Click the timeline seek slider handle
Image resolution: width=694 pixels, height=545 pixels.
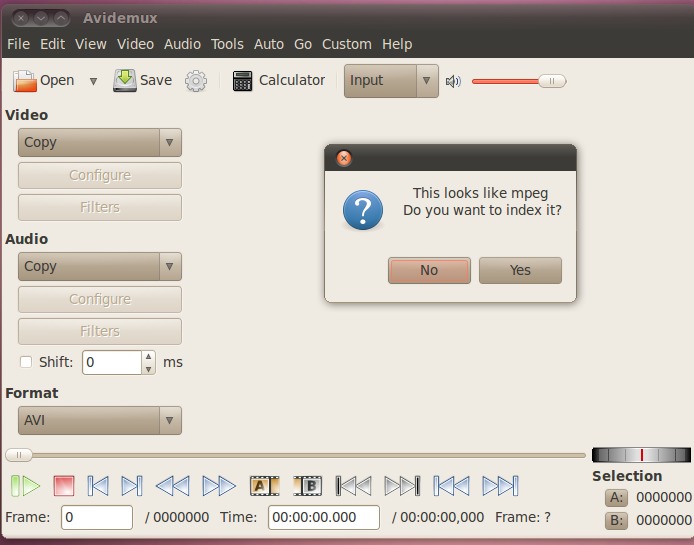[19, 455]
